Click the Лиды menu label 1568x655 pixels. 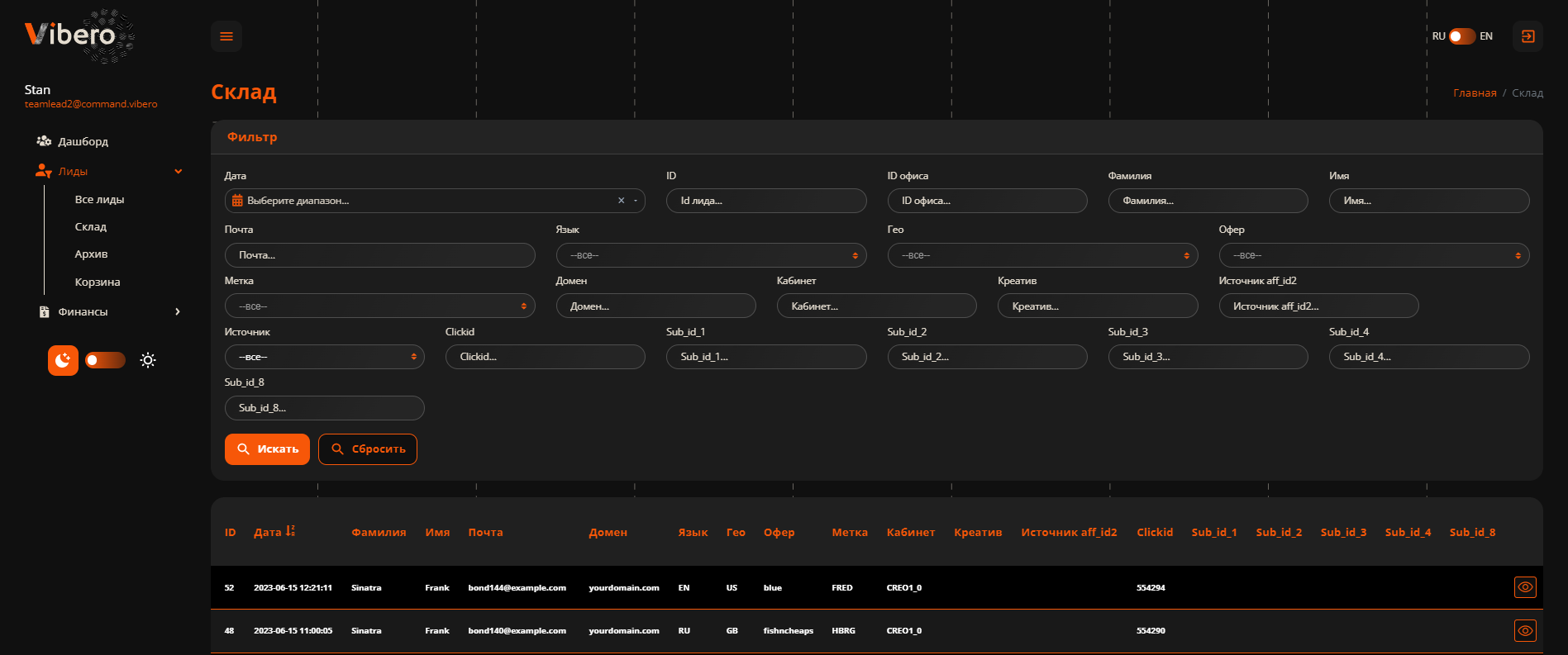click(x=74, y=171)
